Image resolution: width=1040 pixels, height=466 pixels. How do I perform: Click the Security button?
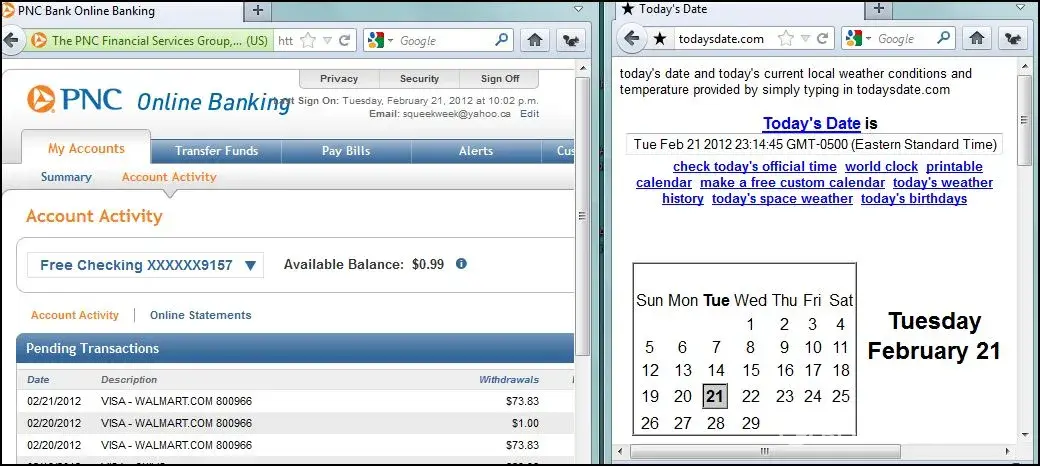pos(419,78)
